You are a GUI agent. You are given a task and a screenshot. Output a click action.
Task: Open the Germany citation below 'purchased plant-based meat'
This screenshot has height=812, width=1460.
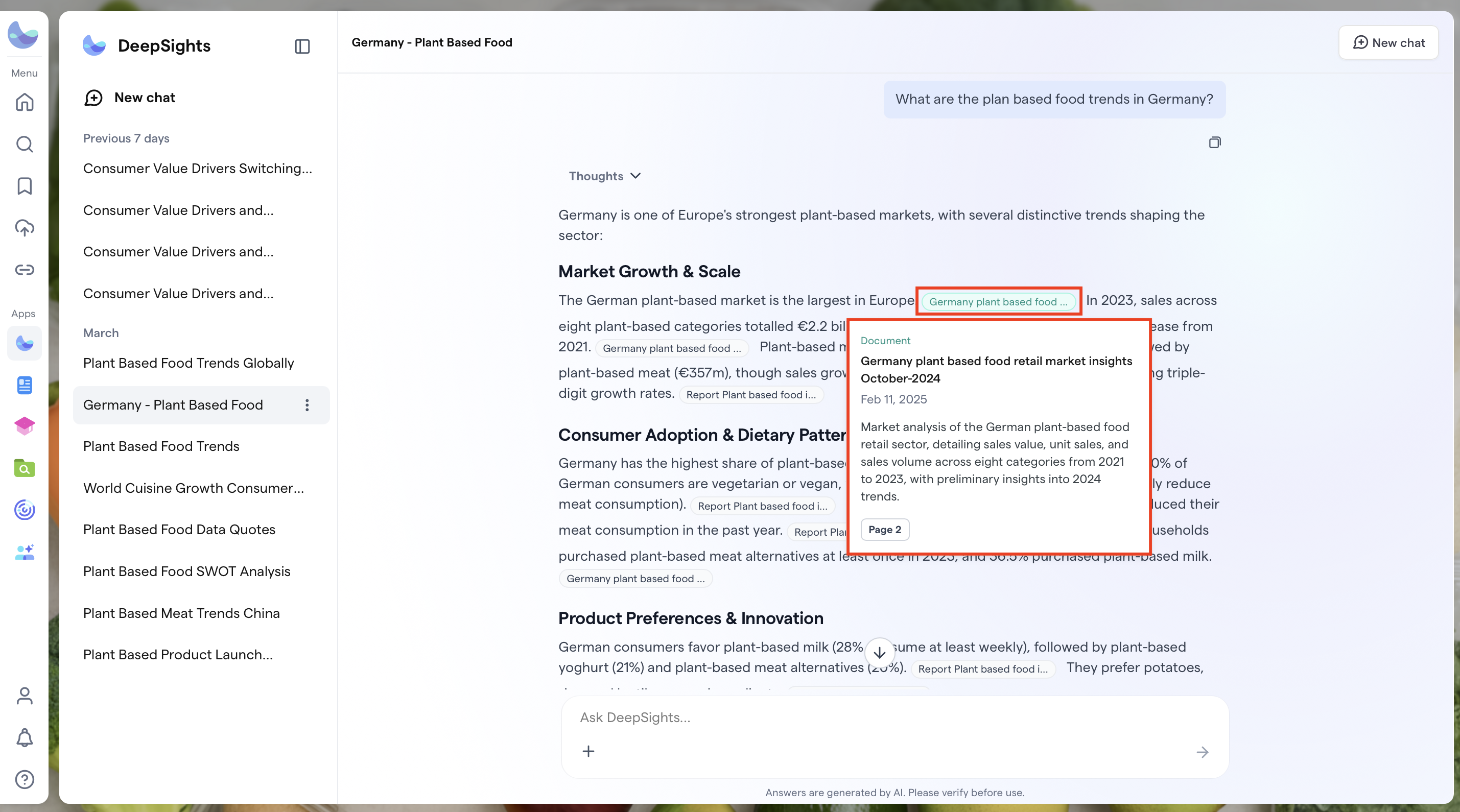[x=635, y=579]
